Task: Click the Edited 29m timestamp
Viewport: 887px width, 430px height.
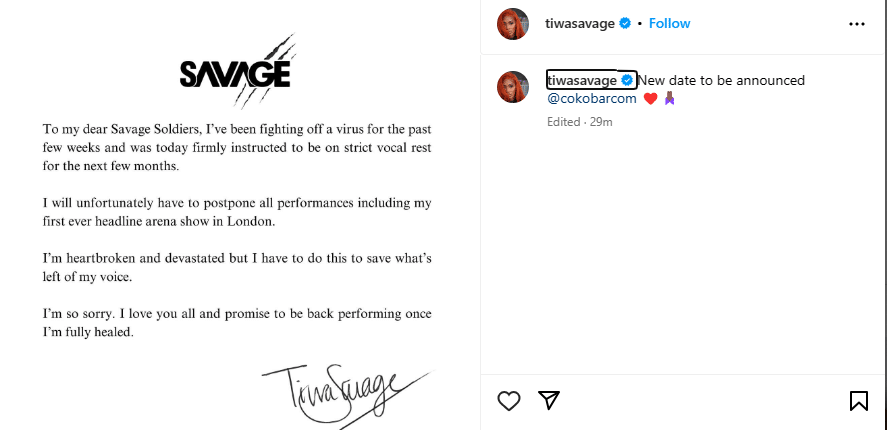Action: [x=579, y=122]
